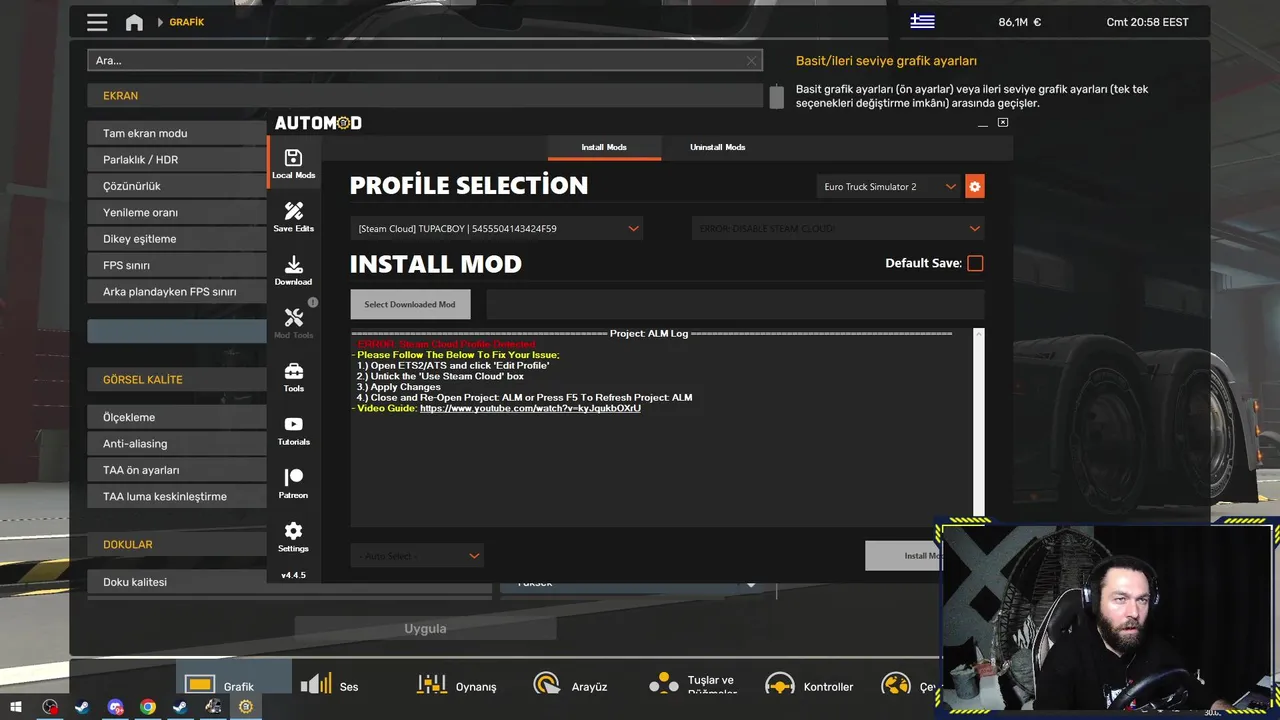1280x720 pixels.
Task: Select FPS sınırı option
Action: pos(178,265)
